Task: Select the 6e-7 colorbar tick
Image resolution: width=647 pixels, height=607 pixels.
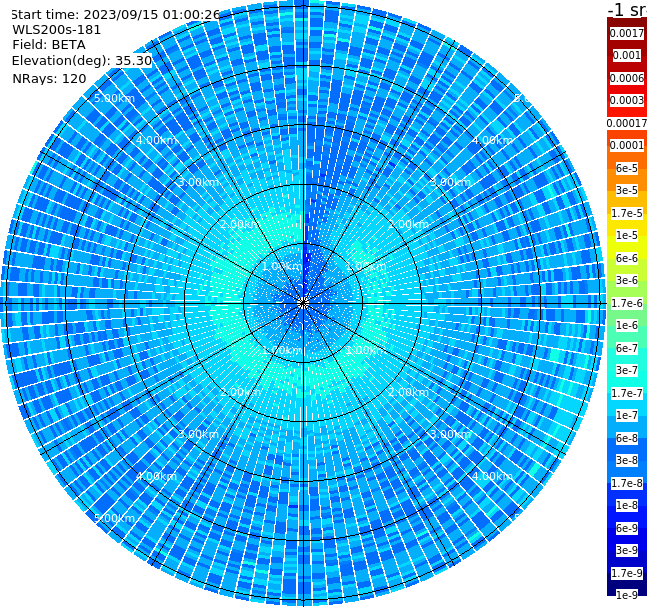Action: [627, 348]
